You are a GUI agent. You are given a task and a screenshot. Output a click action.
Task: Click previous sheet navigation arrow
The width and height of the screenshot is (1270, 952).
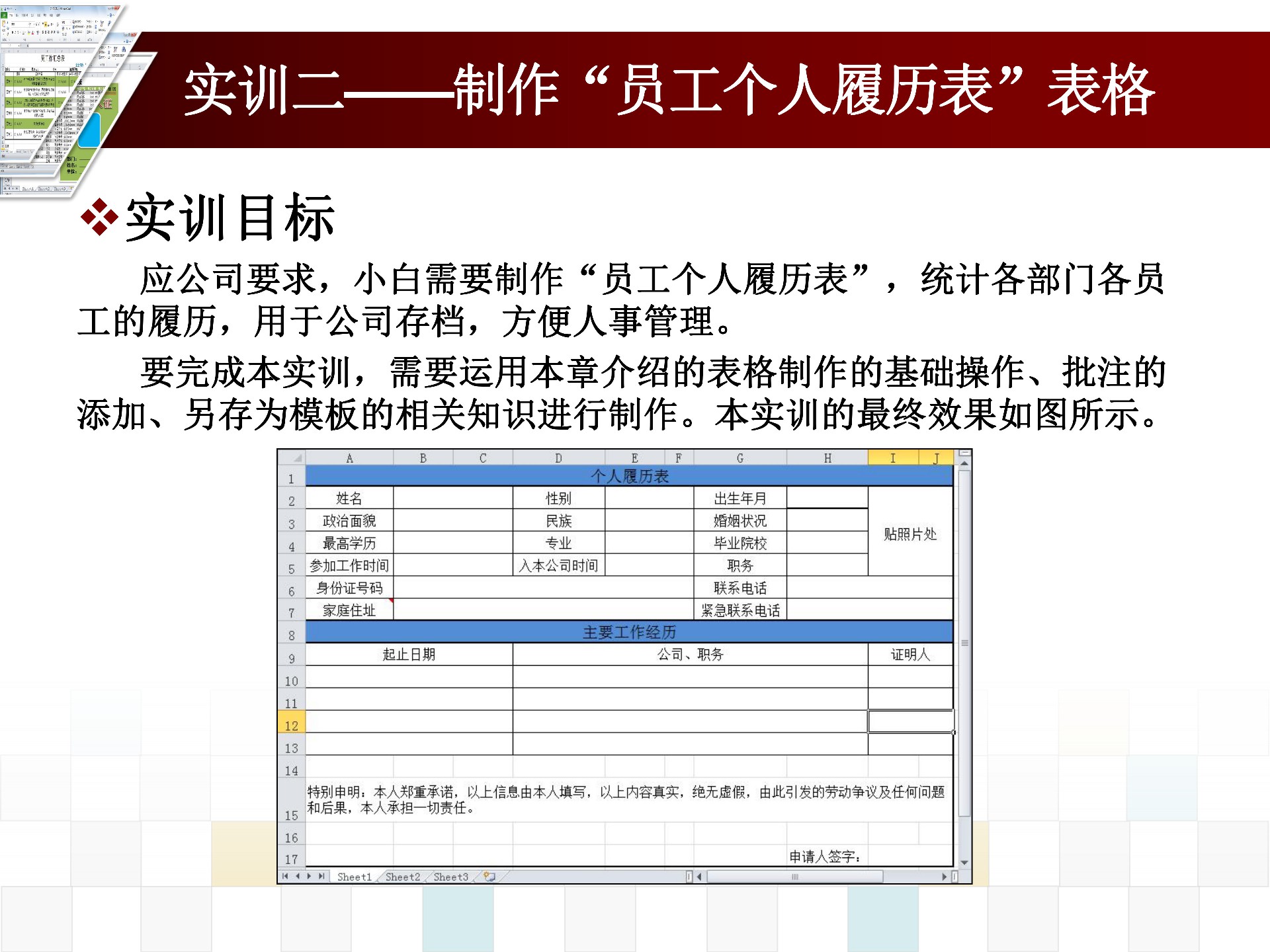pyautogui.click(x=298, y=877)
